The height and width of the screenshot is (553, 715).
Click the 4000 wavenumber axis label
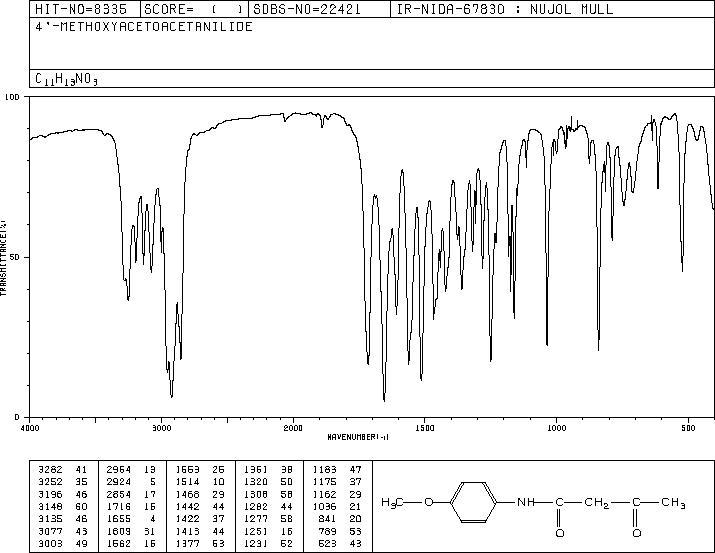[x=30, y=428]
